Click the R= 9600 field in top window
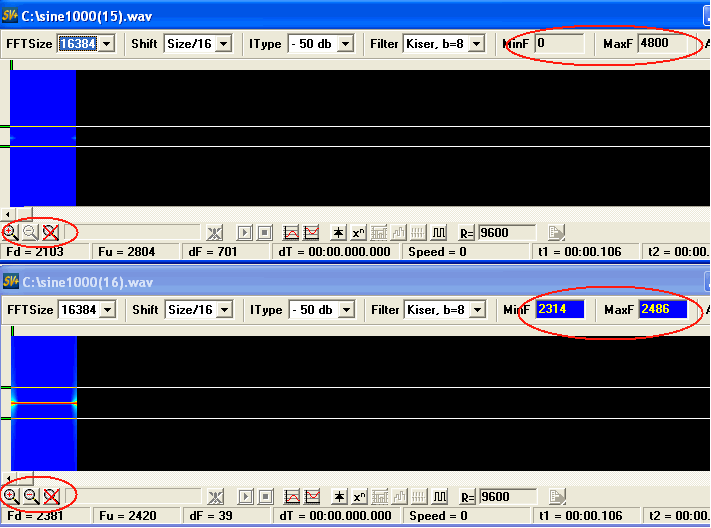711x528 pixels. (x=506, y=232)
